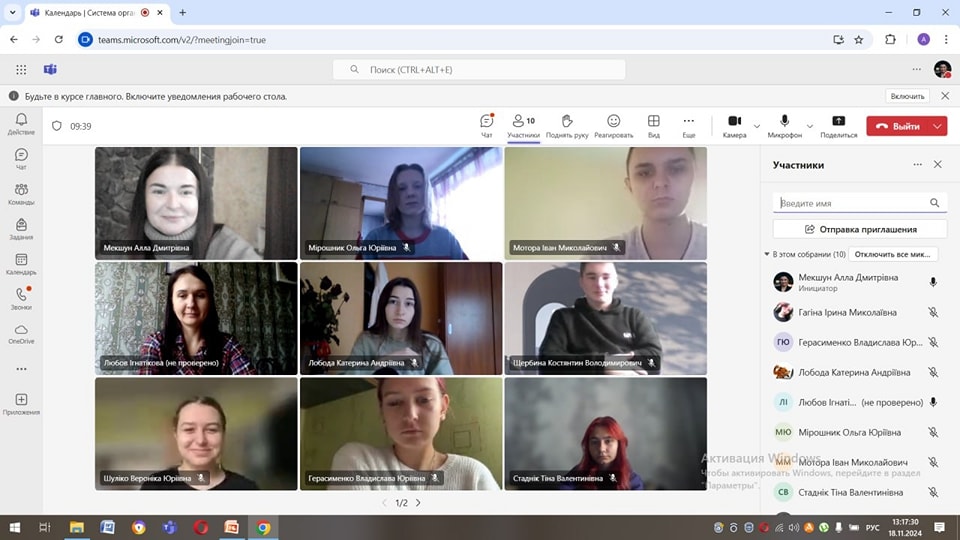The width and height of the screenshot is (960, 540).
Task: Click the 'Отправка приглашения' button
Action: pyautogui.click(x=860, y=229)
